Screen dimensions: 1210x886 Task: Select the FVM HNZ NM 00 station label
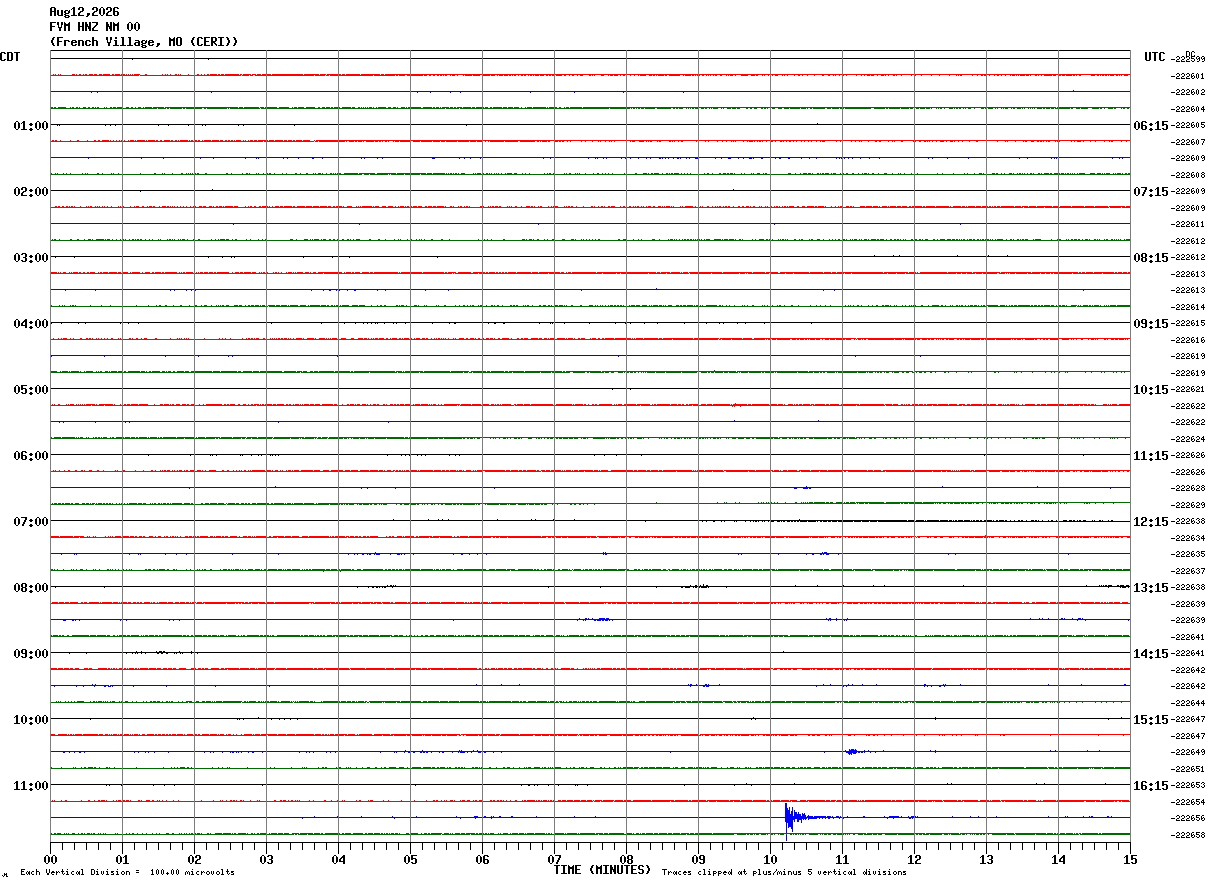[95, 27]
